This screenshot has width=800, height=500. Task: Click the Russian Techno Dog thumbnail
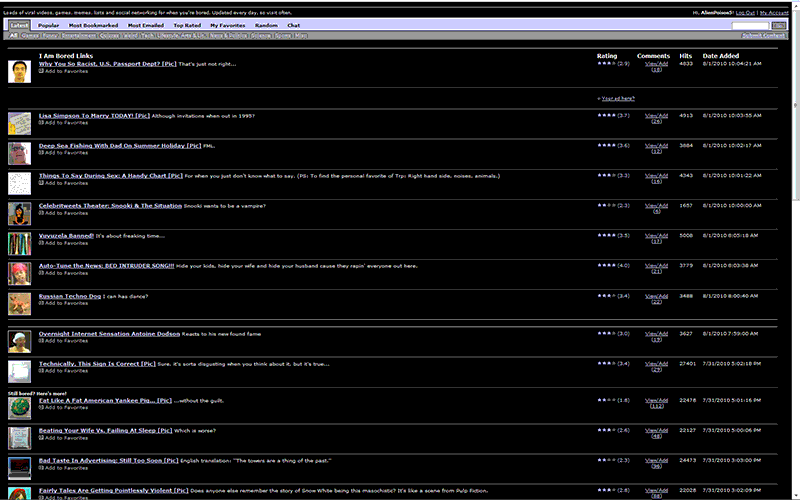pyautogui.click(x=19, y=304)
